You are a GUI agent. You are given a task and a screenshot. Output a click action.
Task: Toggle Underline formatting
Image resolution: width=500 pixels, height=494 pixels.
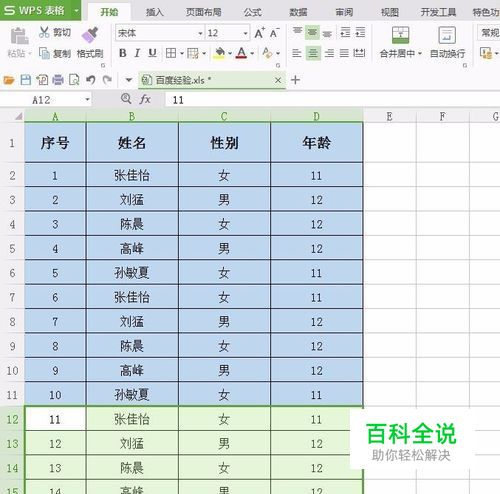152,53
